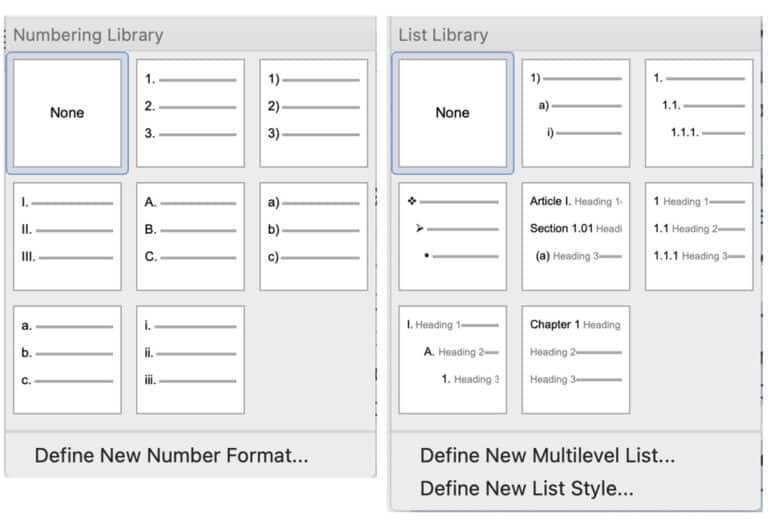
Task: Open Define New Number Format
Action: pyautogui.click(x=171, y=456)
